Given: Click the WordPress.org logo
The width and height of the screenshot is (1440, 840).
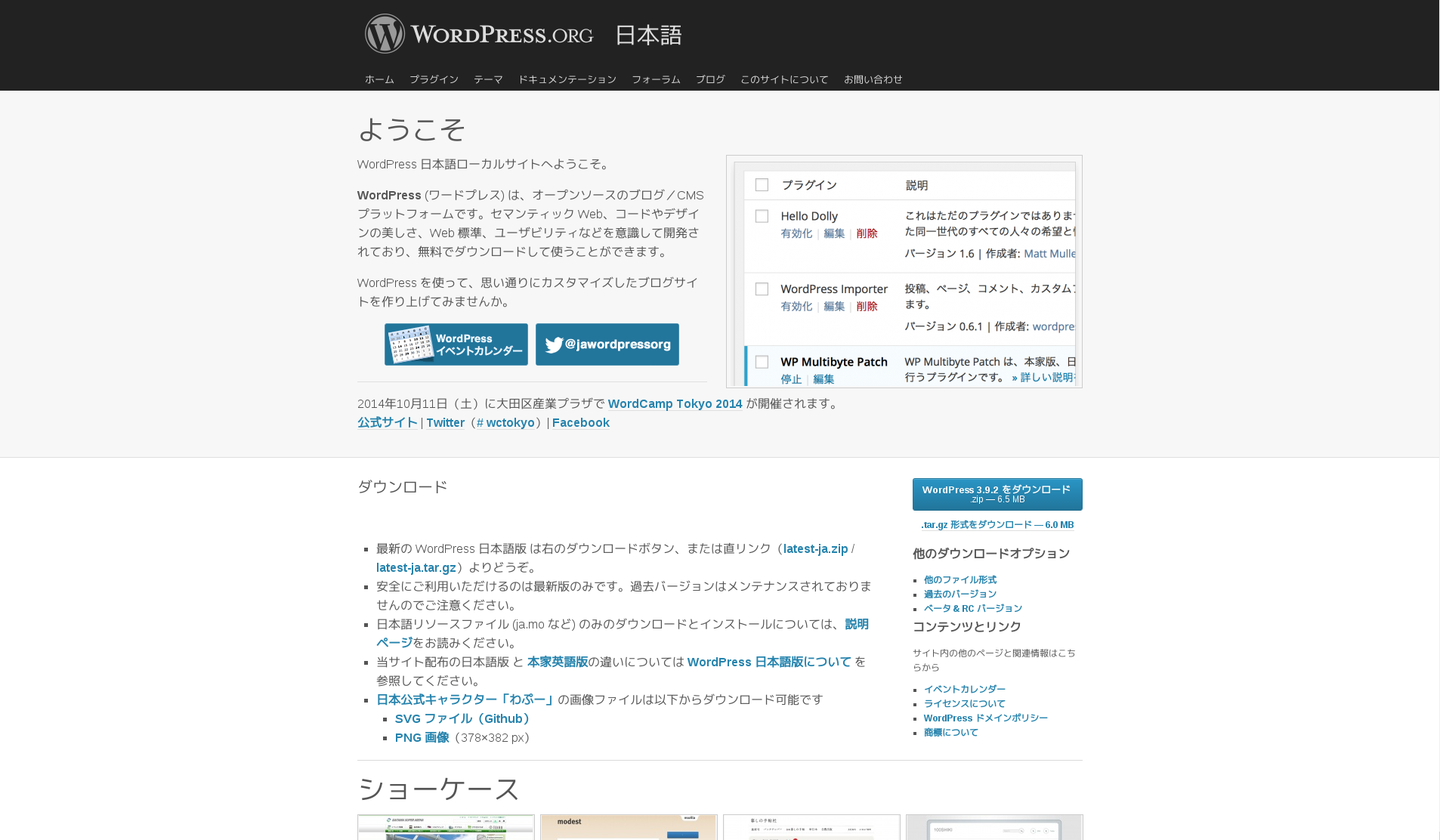Looking at the screenshot, I should (x=479, y=34).
